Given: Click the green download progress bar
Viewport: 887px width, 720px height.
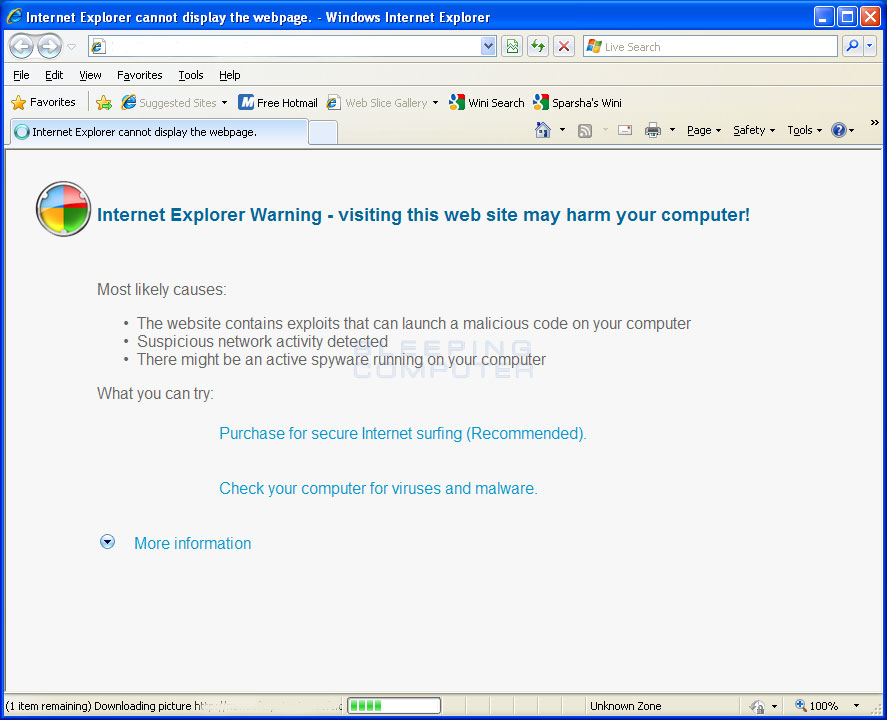Looking at the screenshot, I should point(394,705).
